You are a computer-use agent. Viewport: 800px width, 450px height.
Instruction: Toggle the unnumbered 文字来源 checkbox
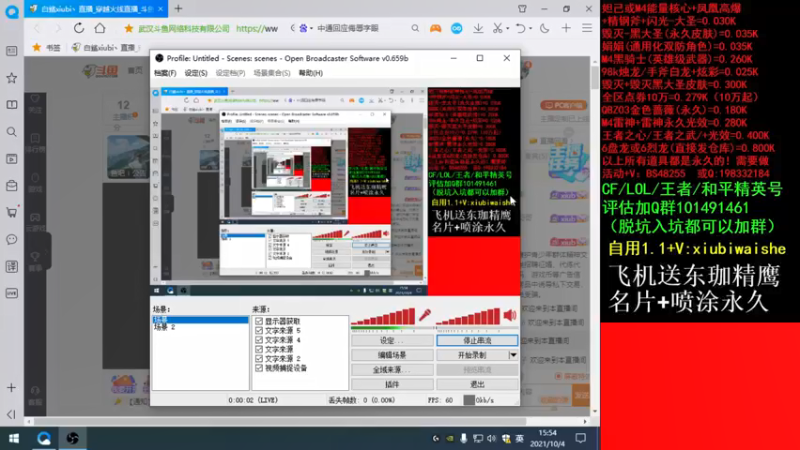point(259,349)
